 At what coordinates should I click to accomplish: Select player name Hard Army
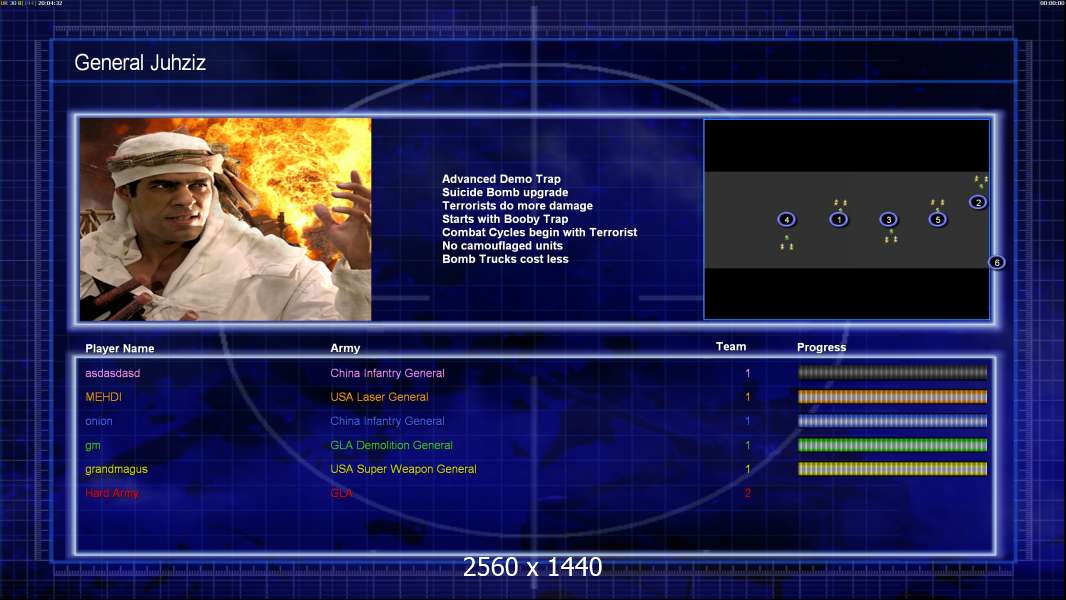pyautogui.click(x=111, y=493)
